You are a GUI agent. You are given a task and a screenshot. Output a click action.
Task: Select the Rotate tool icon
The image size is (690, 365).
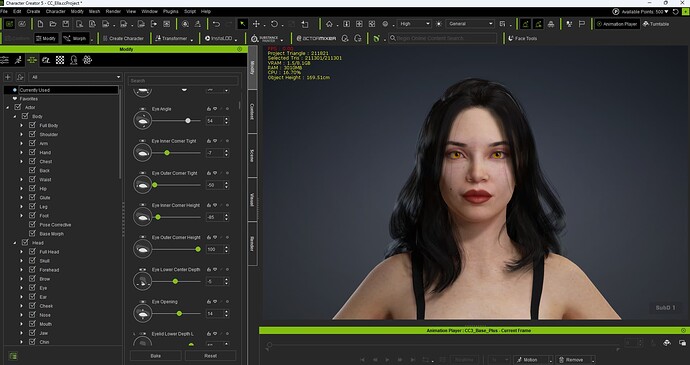click(274, 24)
